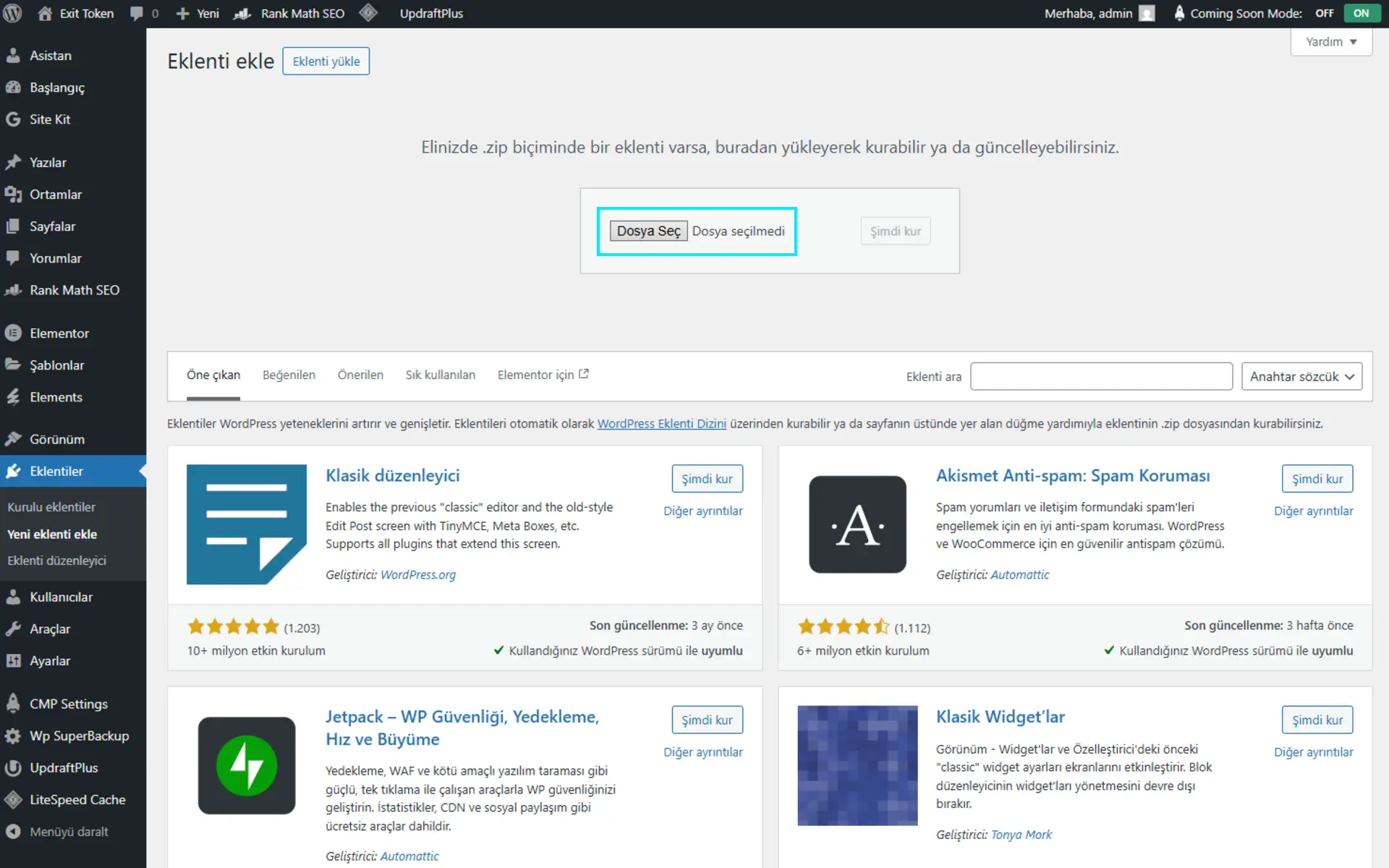The height and width of the screenshot is (868, 1389).
Task: Open the Elementor için external tab
Action: (543, 375)
